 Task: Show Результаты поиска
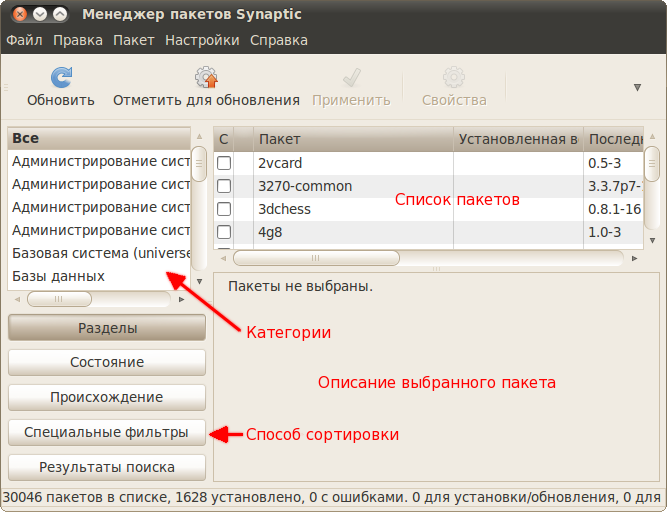click(107, 467)
